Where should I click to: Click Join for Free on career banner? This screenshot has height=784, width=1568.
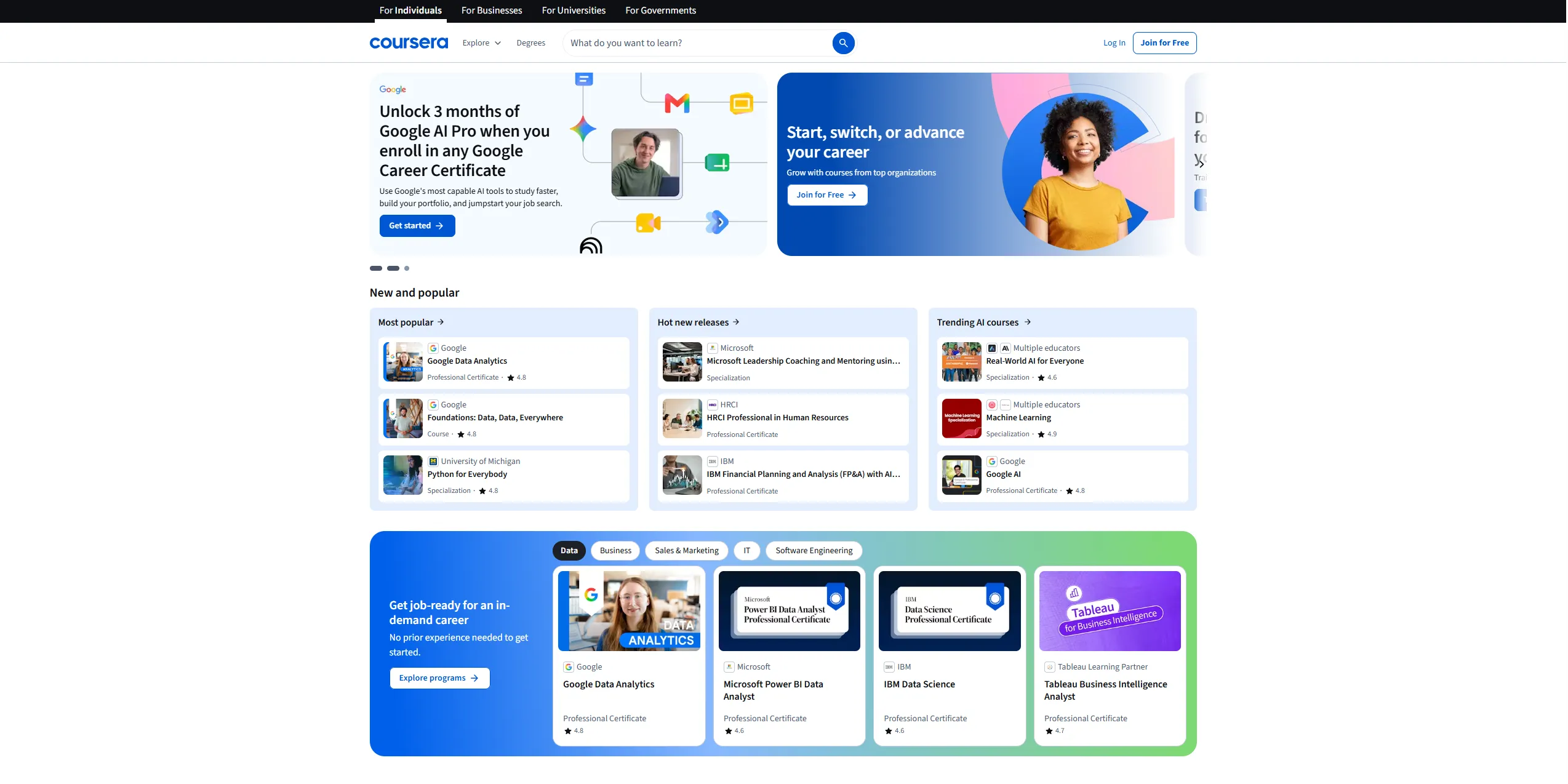tap(827, 195)
